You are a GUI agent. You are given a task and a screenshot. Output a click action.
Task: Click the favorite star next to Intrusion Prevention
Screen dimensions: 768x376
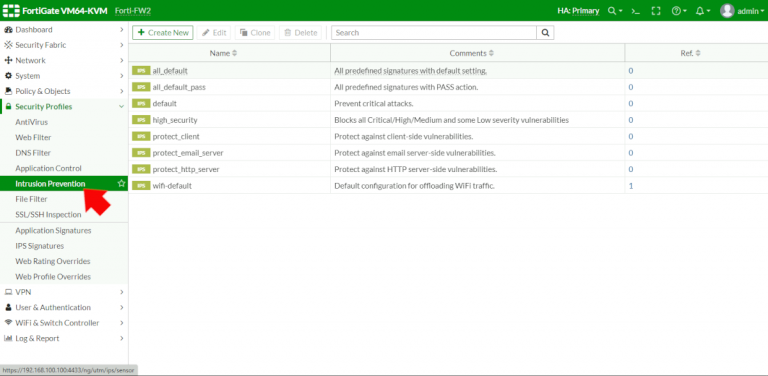click(x=121, y=184)
